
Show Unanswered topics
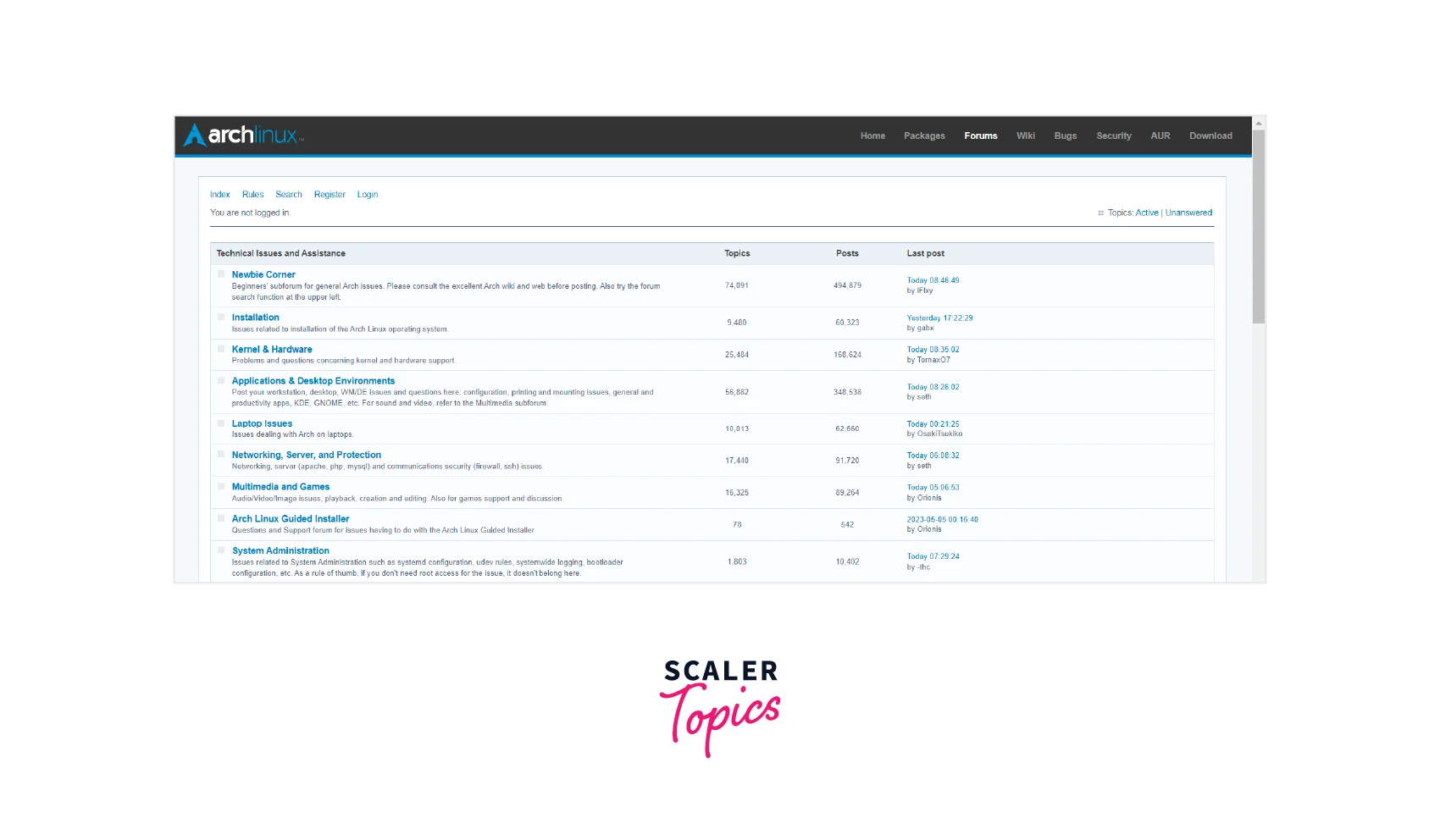click(x=1189, y=213)
